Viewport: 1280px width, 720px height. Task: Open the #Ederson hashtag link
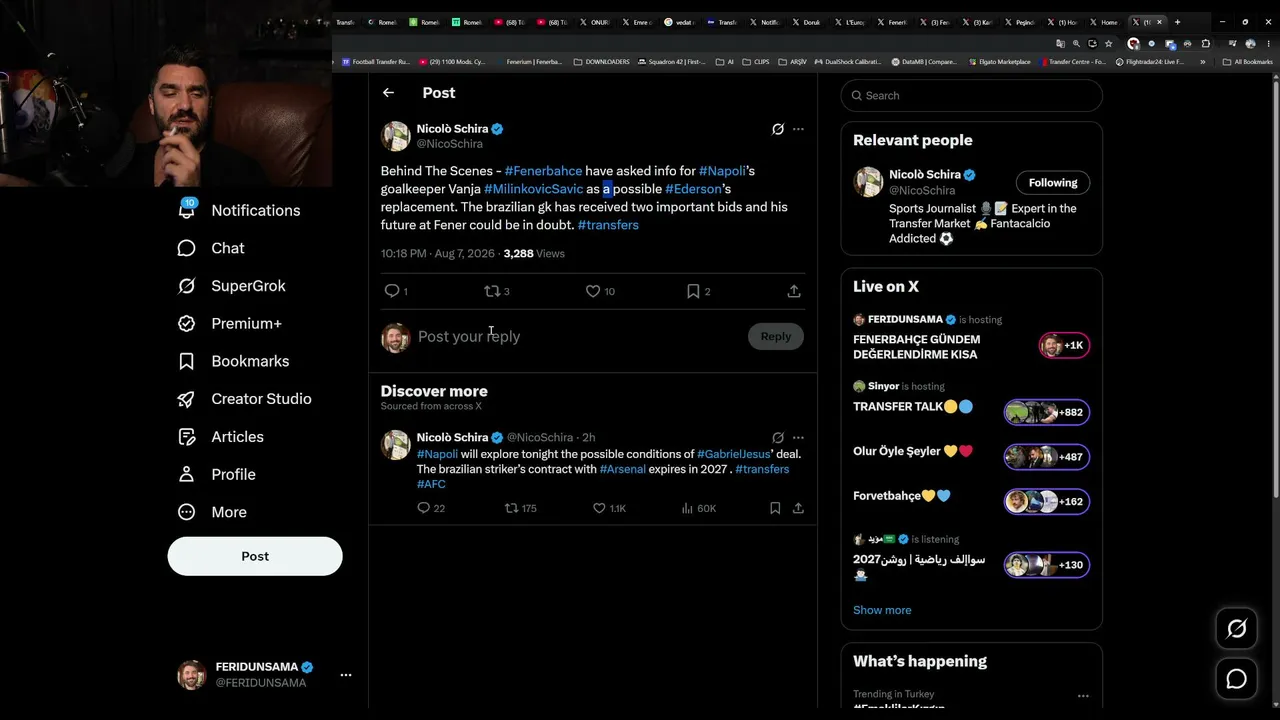(693, 189)
